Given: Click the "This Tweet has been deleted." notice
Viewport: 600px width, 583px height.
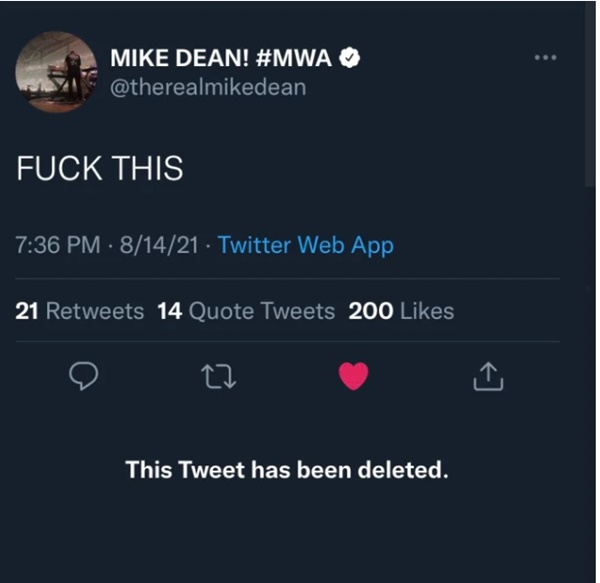Looking at the screenshot, I should 286,469.
